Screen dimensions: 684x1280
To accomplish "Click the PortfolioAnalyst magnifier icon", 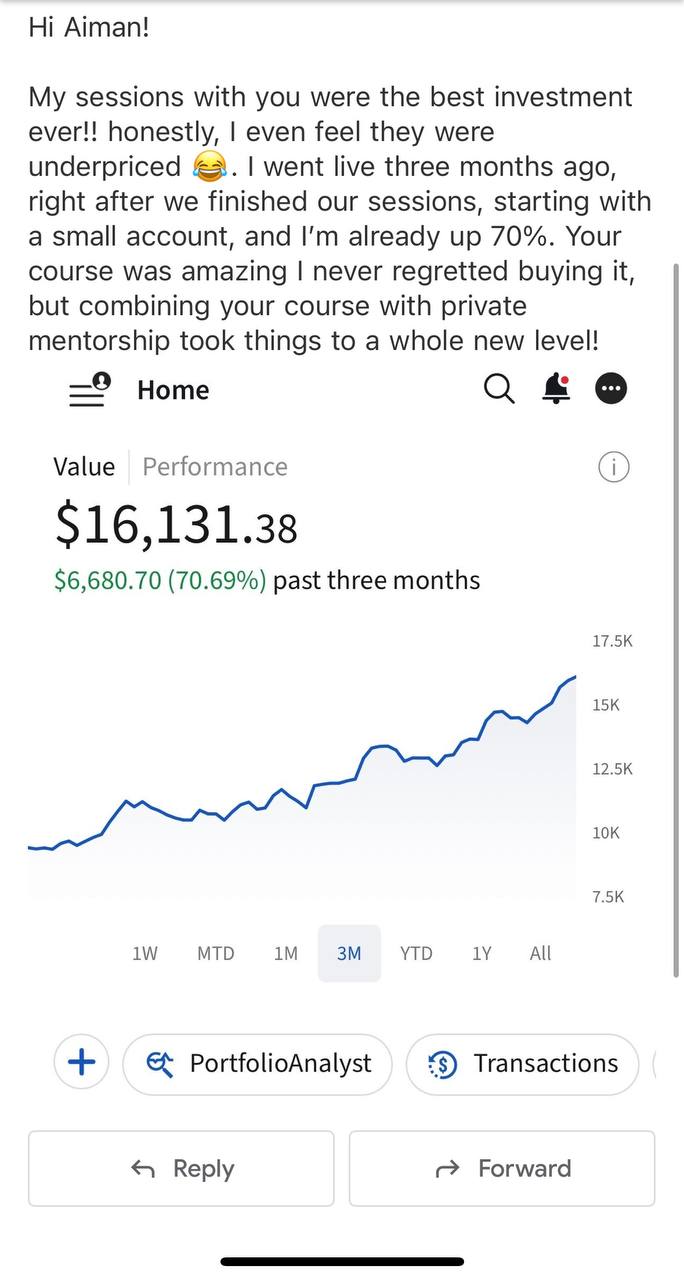I will pos(160,1064).
